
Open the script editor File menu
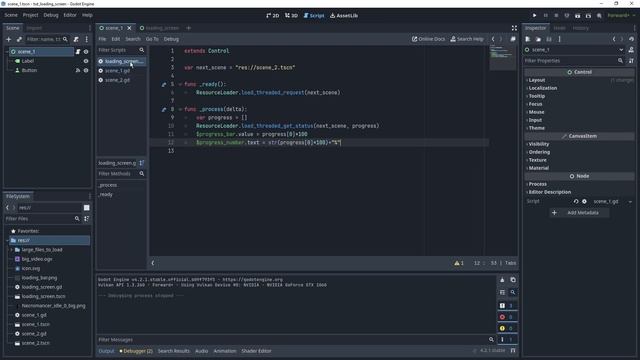coord(102,39)
